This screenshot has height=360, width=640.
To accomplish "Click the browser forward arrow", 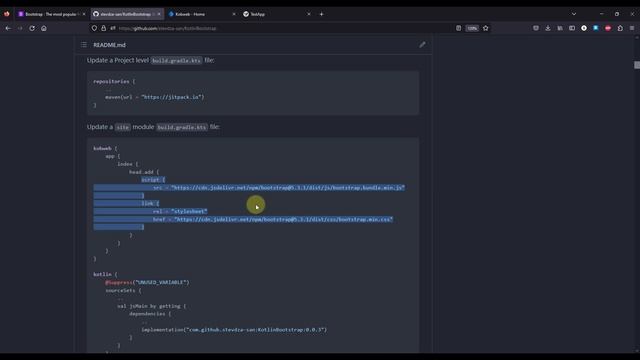I will point(20,28).
